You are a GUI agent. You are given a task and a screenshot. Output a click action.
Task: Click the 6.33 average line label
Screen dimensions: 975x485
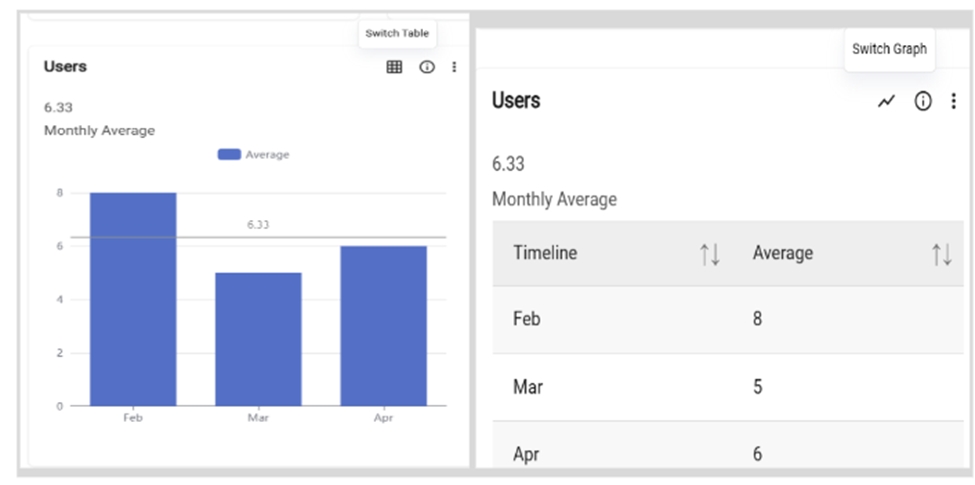click(258, 225)
